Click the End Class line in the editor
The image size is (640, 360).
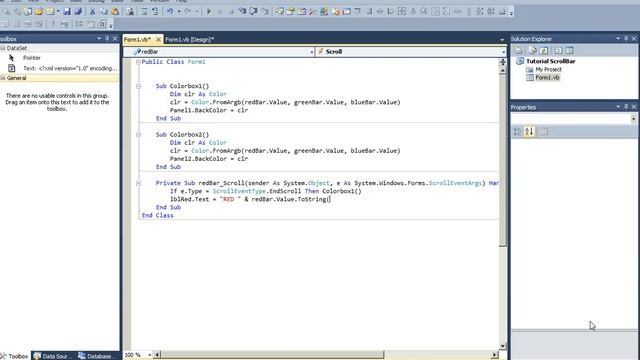pyautogui.click(x=157, y=216)
